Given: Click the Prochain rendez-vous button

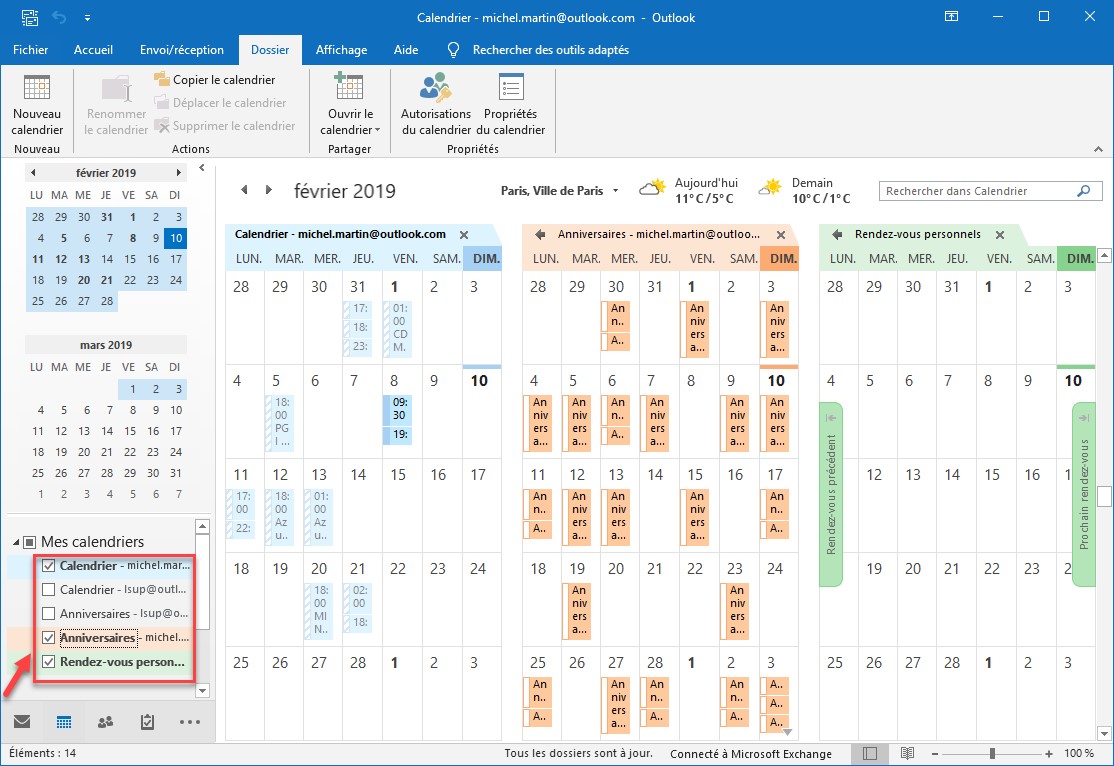Looking at the screenshot, I should click(1083, 494).
